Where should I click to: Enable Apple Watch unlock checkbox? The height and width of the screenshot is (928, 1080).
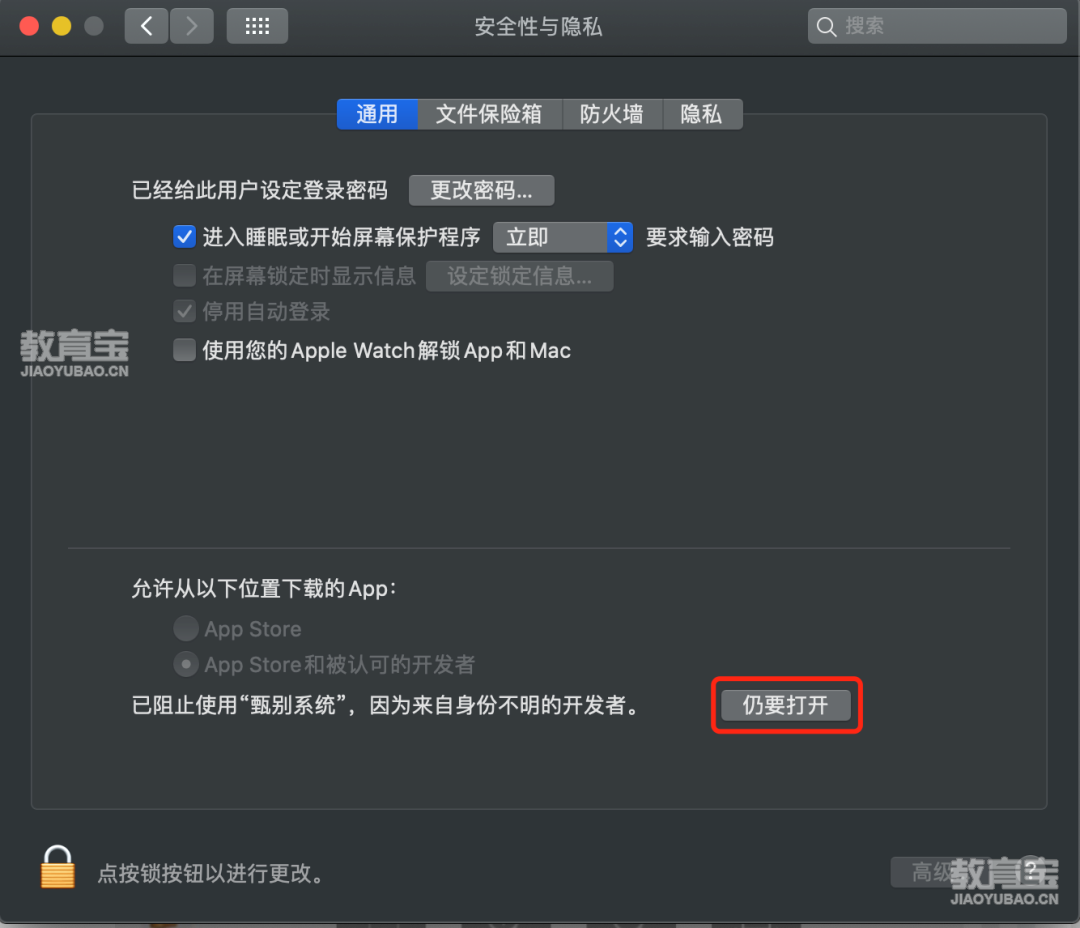click(184, 350)
